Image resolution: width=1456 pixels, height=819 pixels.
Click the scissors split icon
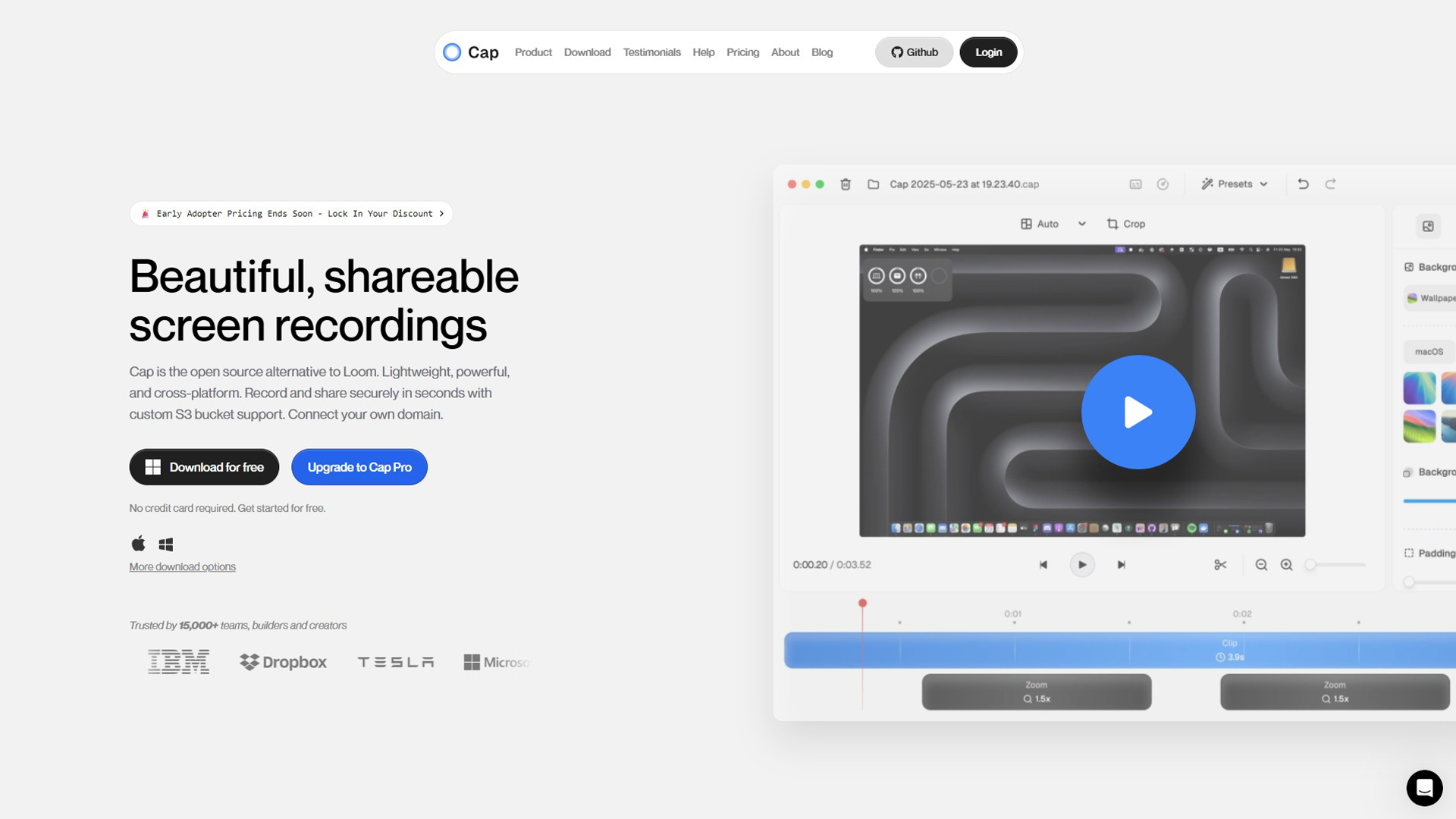coord(1220,565)
